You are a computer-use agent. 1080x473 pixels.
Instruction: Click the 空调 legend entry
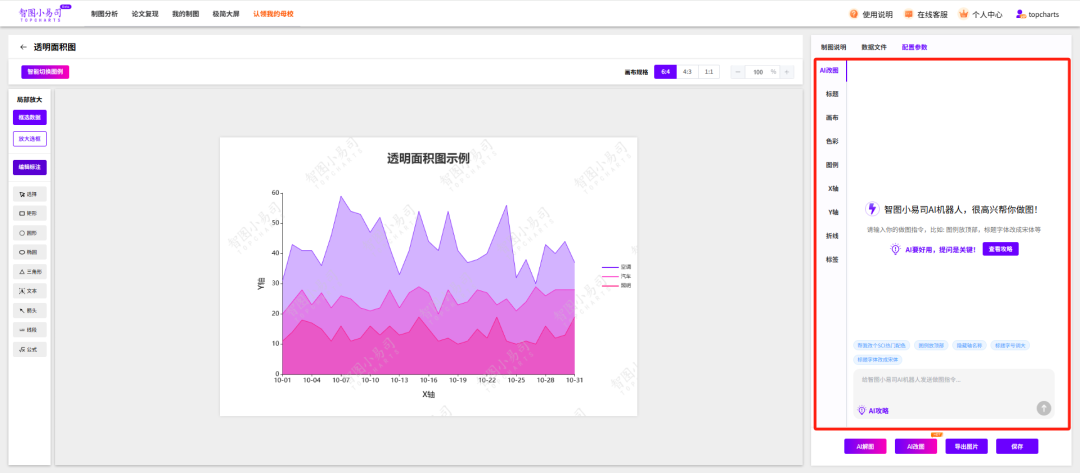click(616, 266)
